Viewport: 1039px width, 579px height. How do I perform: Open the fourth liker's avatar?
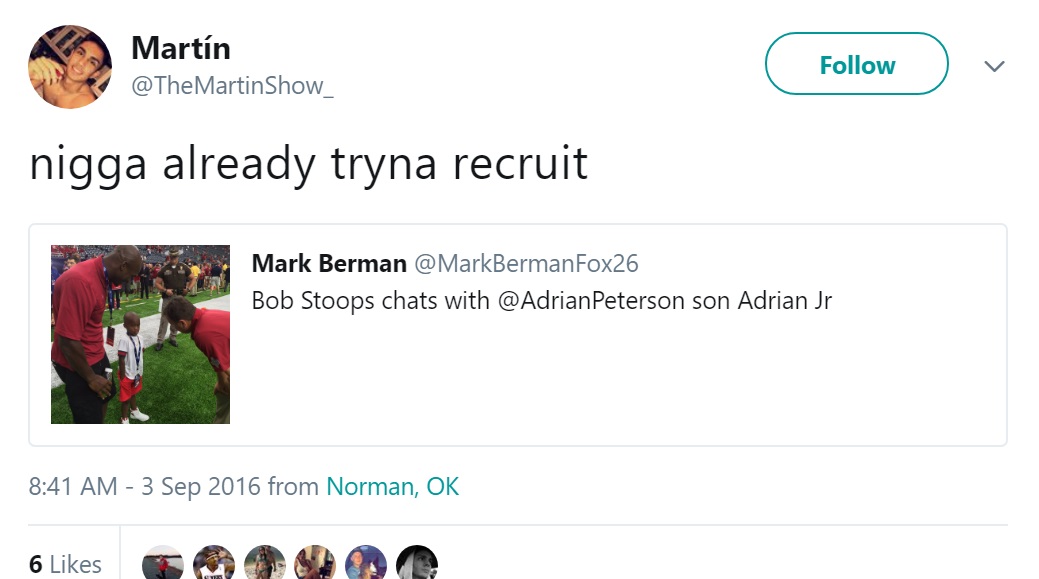pyautogui.click(x=315, y=563)
